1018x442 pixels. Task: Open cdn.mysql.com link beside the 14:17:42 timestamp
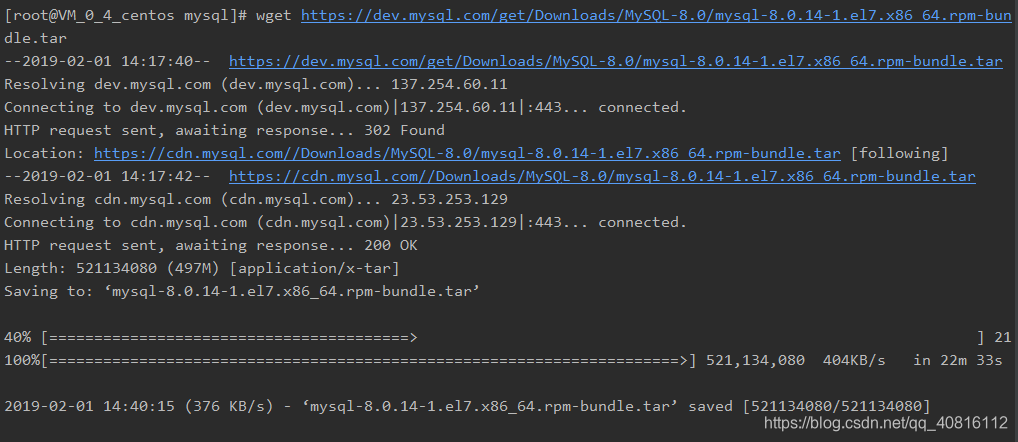click(602, 176)
